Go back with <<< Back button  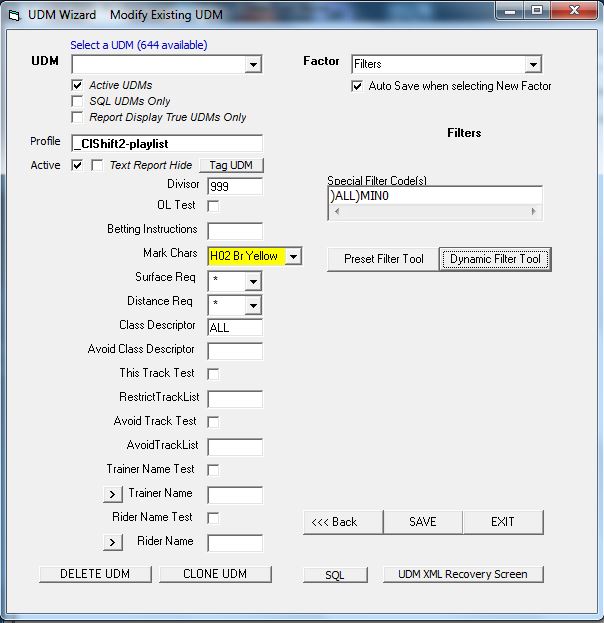(x=343, y=522)
